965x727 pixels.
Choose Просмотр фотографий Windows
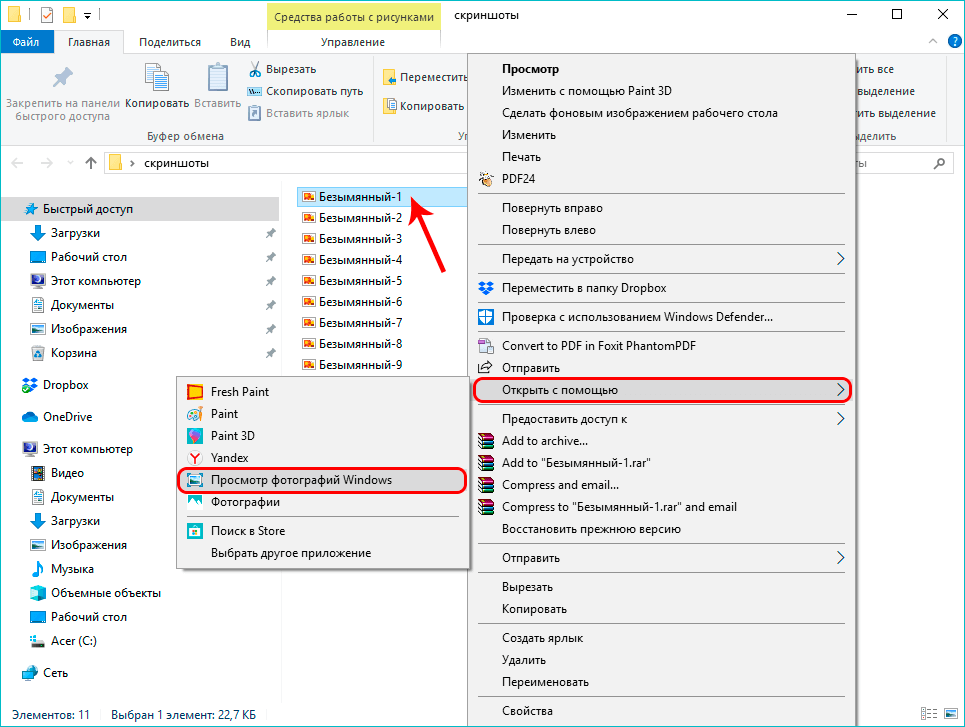click(x=301, y=480)
